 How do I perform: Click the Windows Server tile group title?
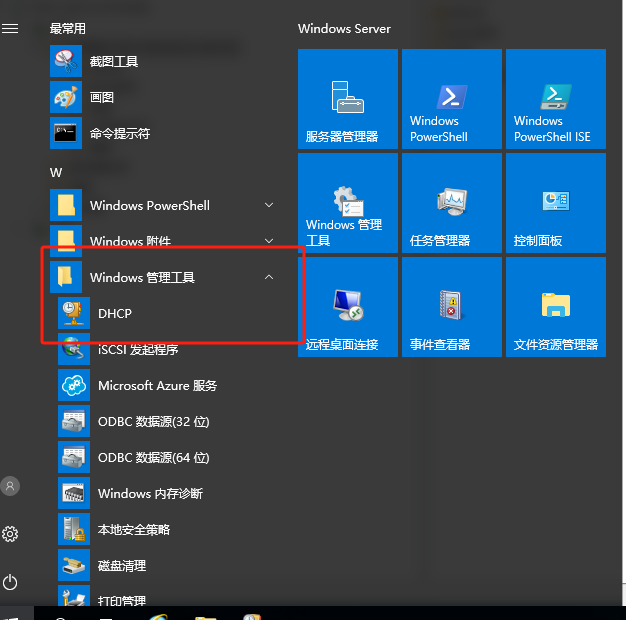tap(344, 29)
